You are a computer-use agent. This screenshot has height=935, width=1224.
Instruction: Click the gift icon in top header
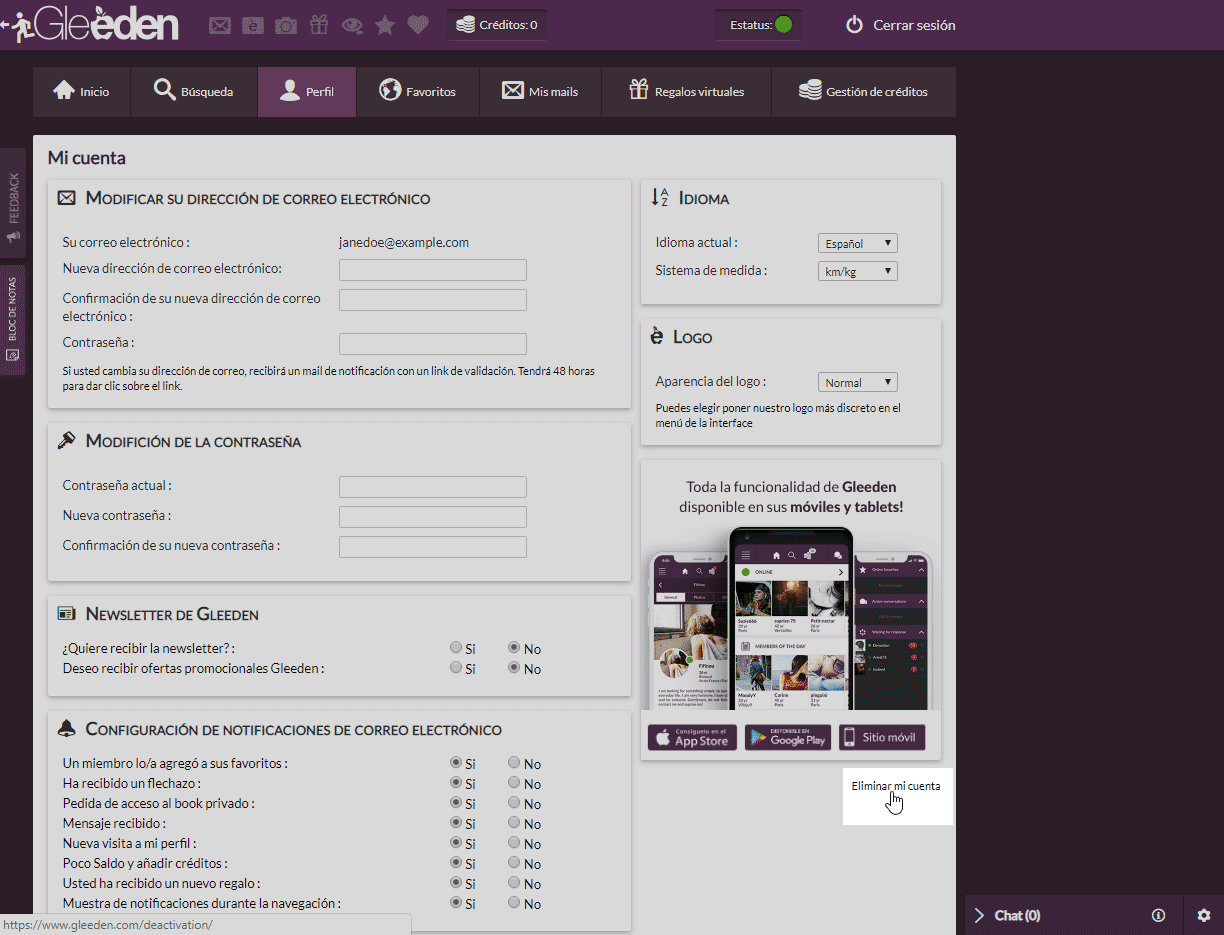click(x=319, y=25)
